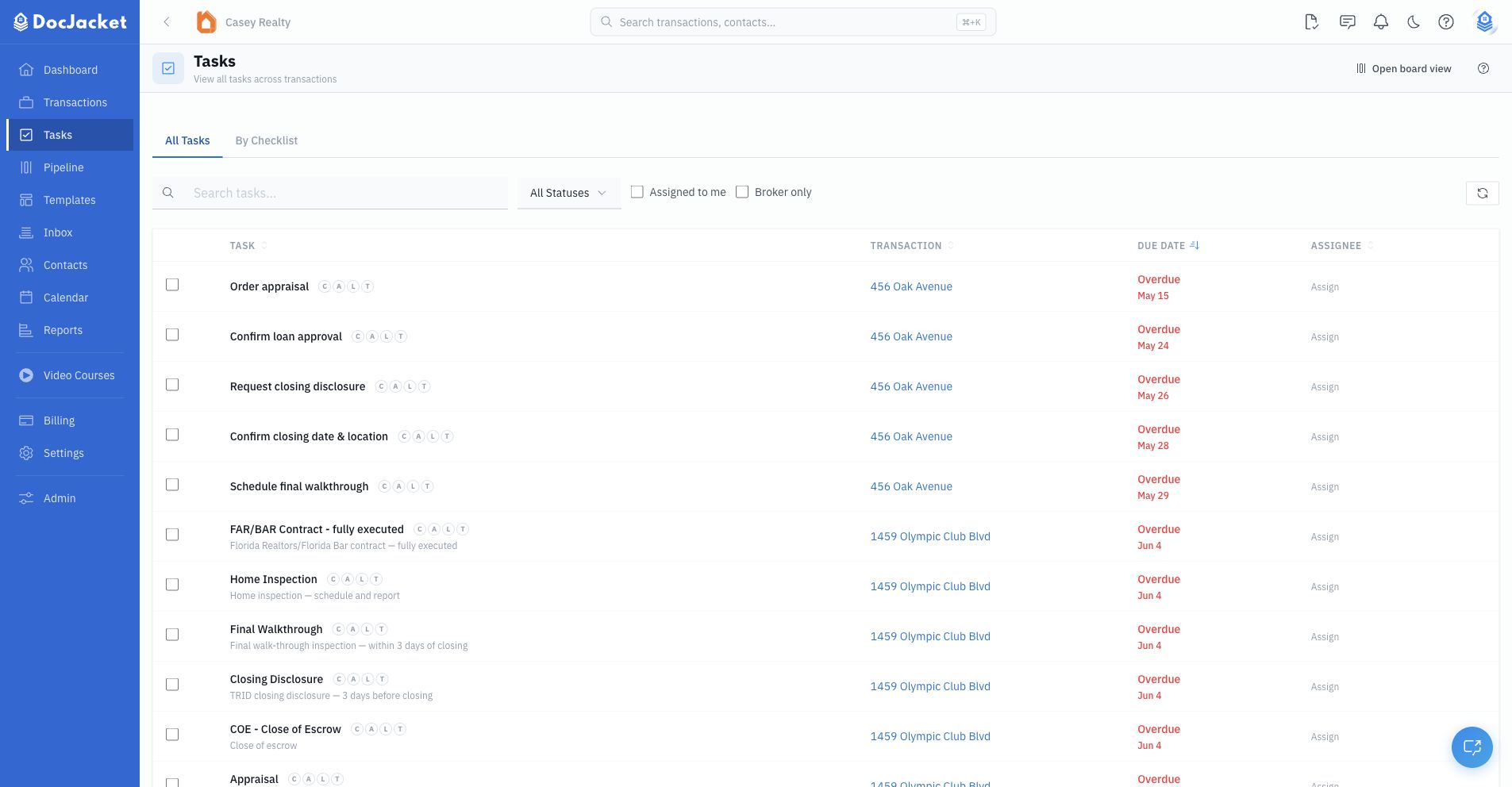This screenshot has width=1512, height=787.
Task: Check the Request closing disclosure task
Action: coord(172,385)
